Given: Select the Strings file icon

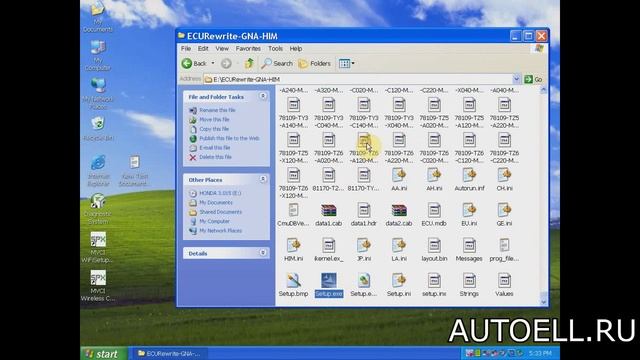Looking at the screenshot, I should (x=469, y=281).
